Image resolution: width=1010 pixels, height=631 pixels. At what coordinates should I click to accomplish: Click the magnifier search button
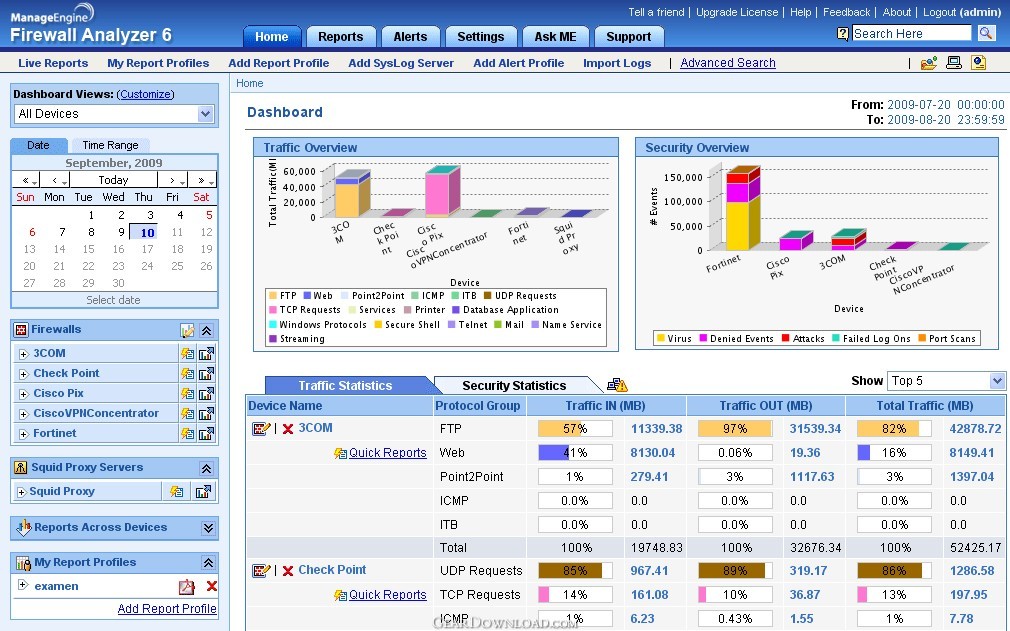986,33
